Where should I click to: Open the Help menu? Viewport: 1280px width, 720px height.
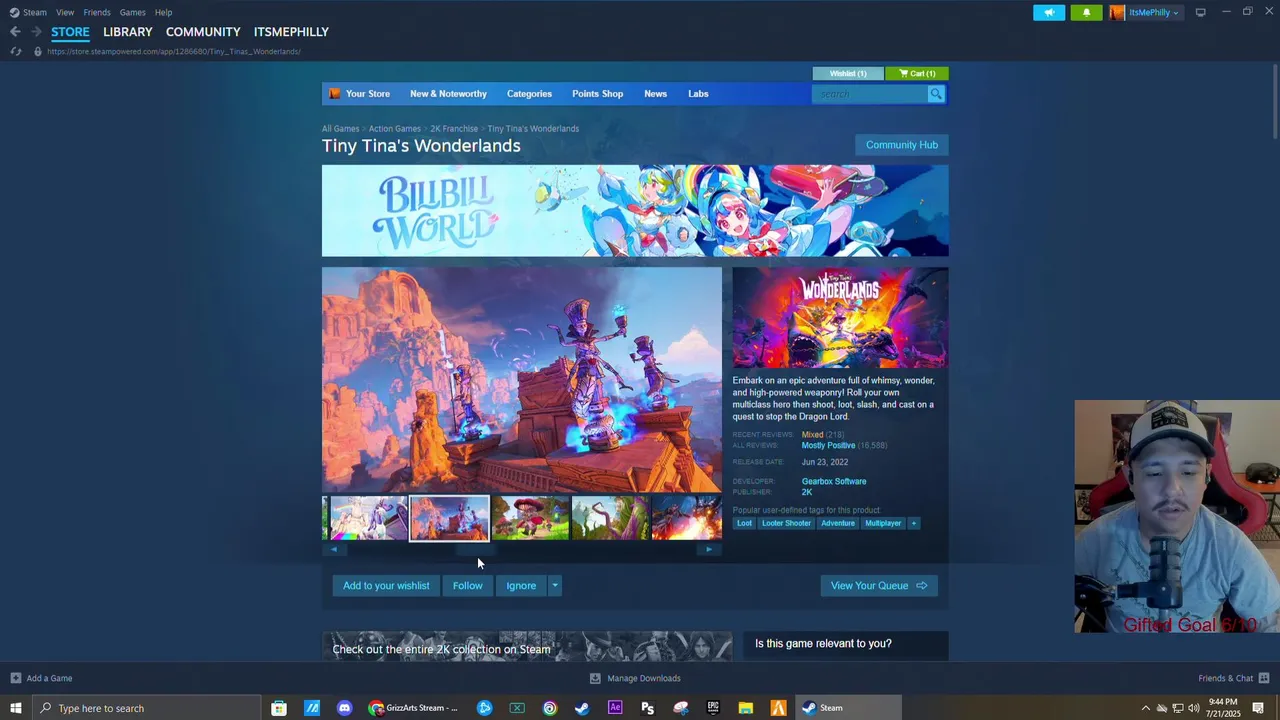[x=163, y=12]
